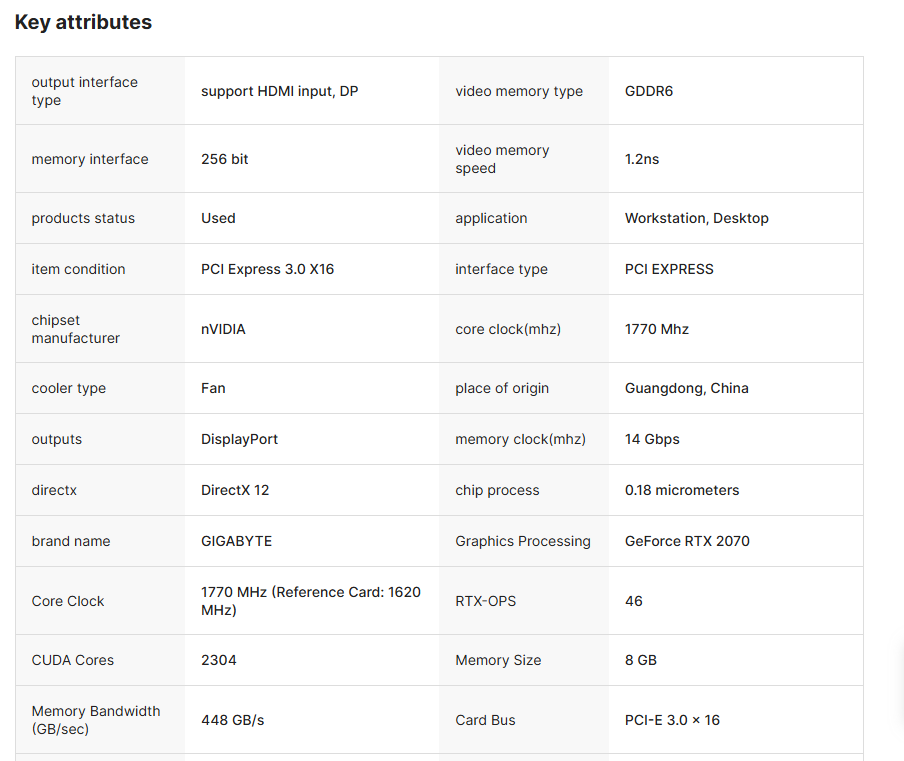Click the "256 bit" value
Image resolution: width=904 pixels, height=761 pixels.
[x=224, y=159]
